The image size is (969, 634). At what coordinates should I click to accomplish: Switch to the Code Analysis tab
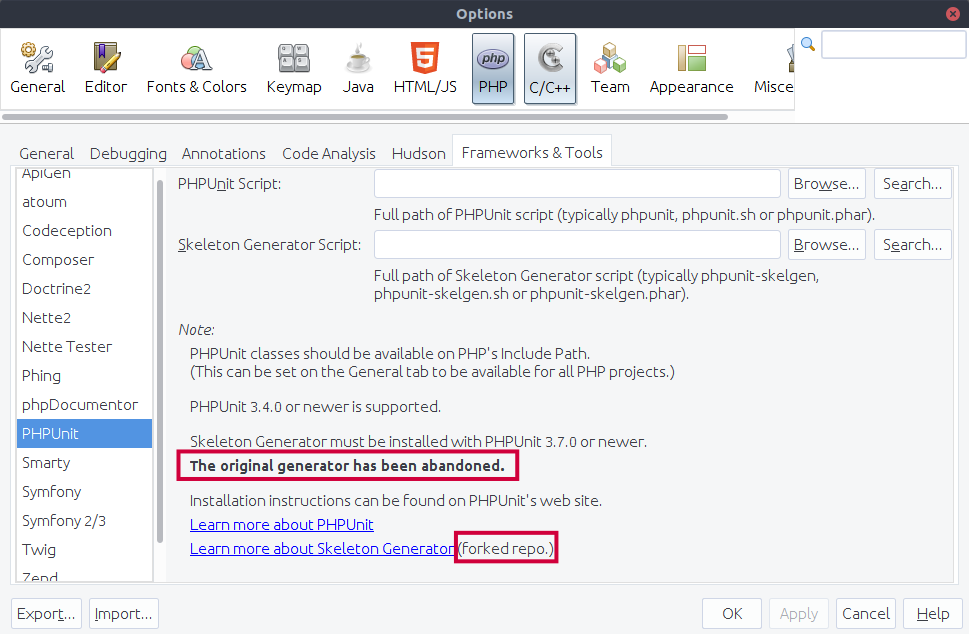click(x=329, y=153)
